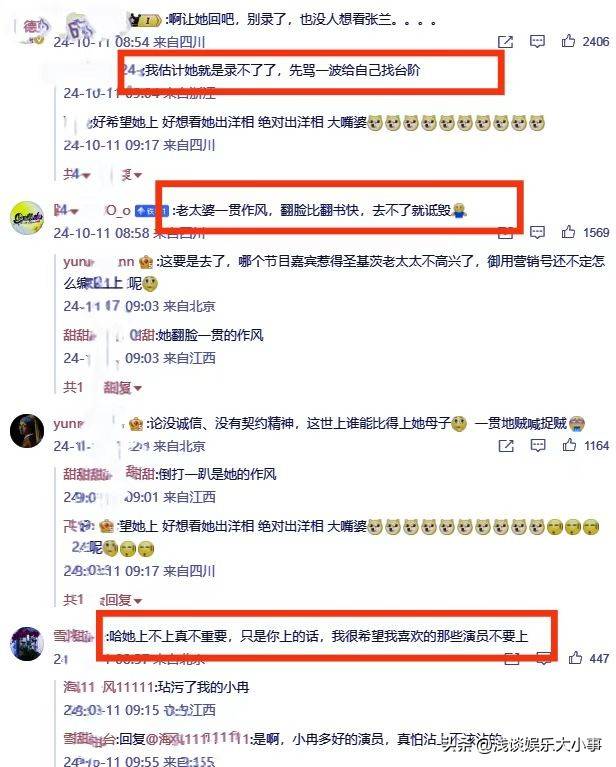Like the comment with 1569 likes
Screen dimensions: 616x767
pos(568,232)
